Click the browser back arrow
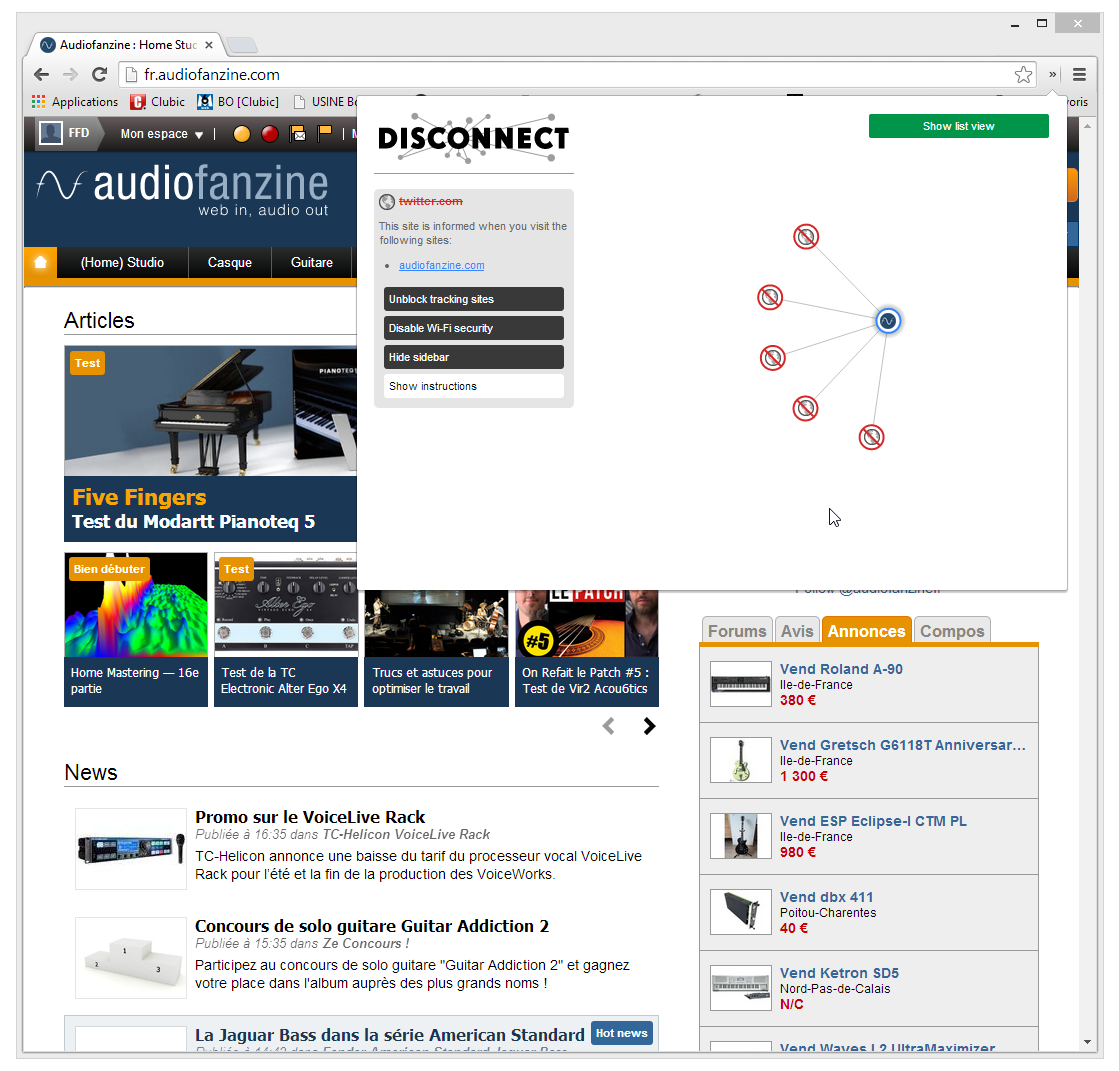This screenshot has height=1071, width=1119. [41, 74]
